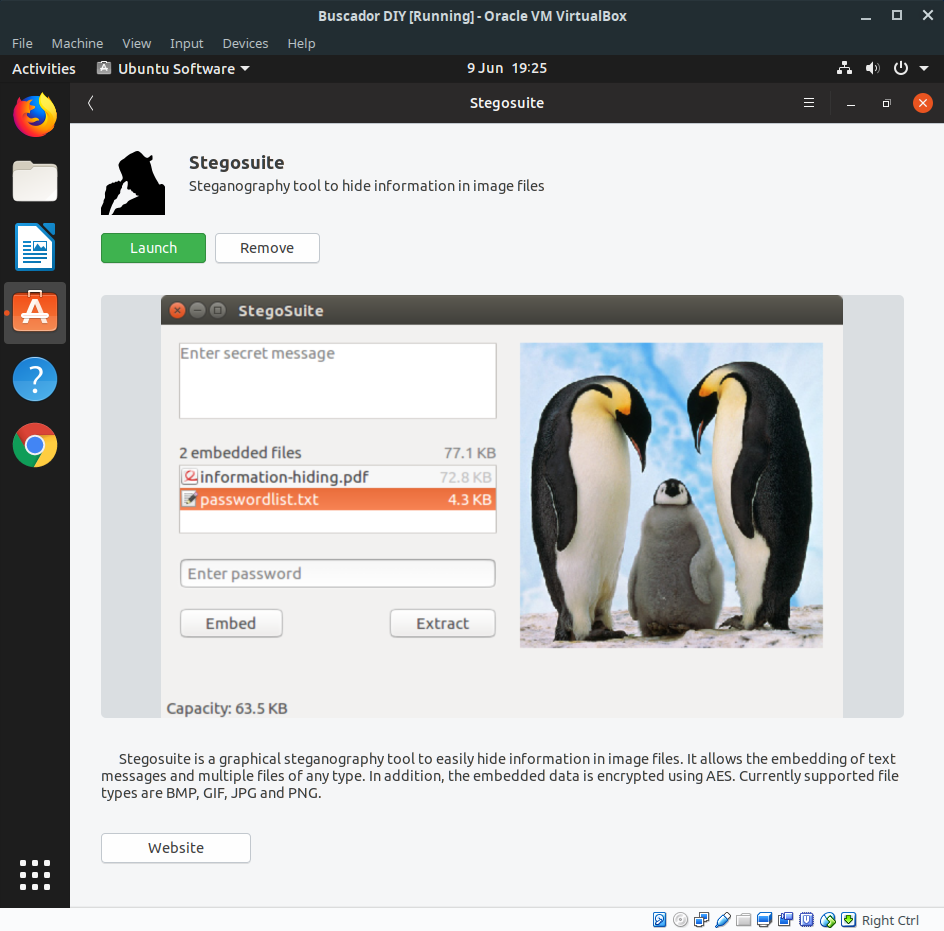Go back with the header chevron
Screen dimensions: 944x931
coord(90,103)
